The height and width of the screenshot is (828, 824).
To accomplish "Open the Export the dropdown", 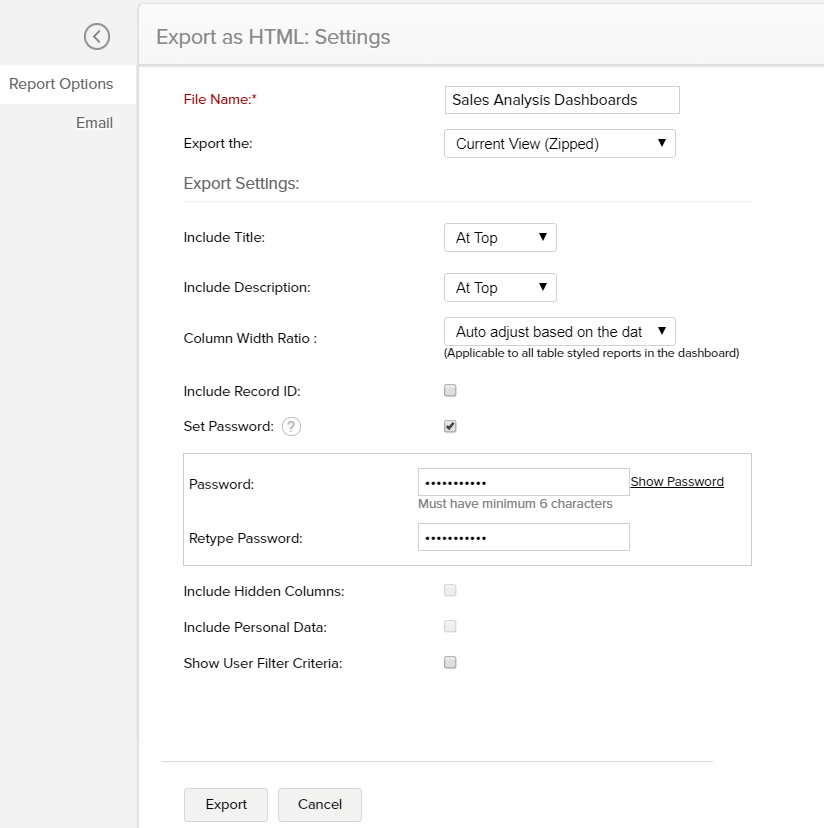I will coord(559,143).
